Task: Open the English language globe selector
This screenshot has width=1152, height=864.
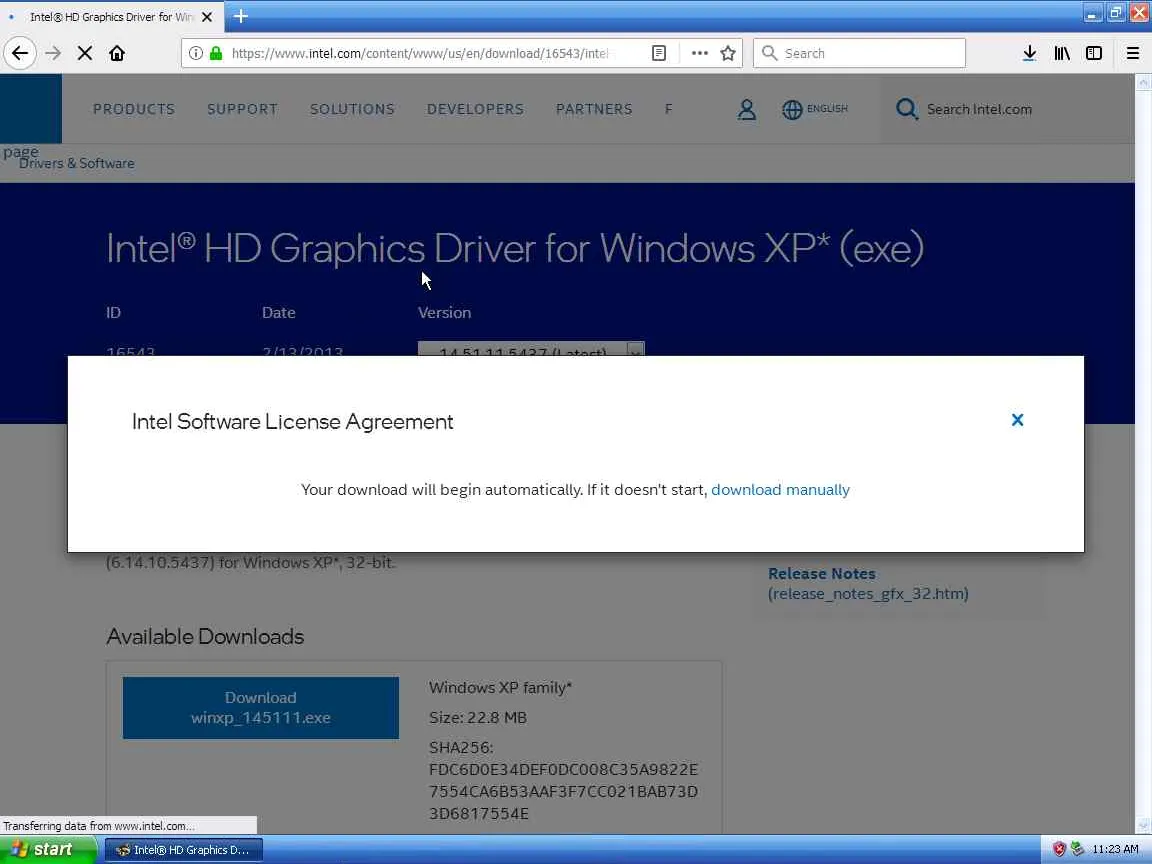Action: pos(815,109)
